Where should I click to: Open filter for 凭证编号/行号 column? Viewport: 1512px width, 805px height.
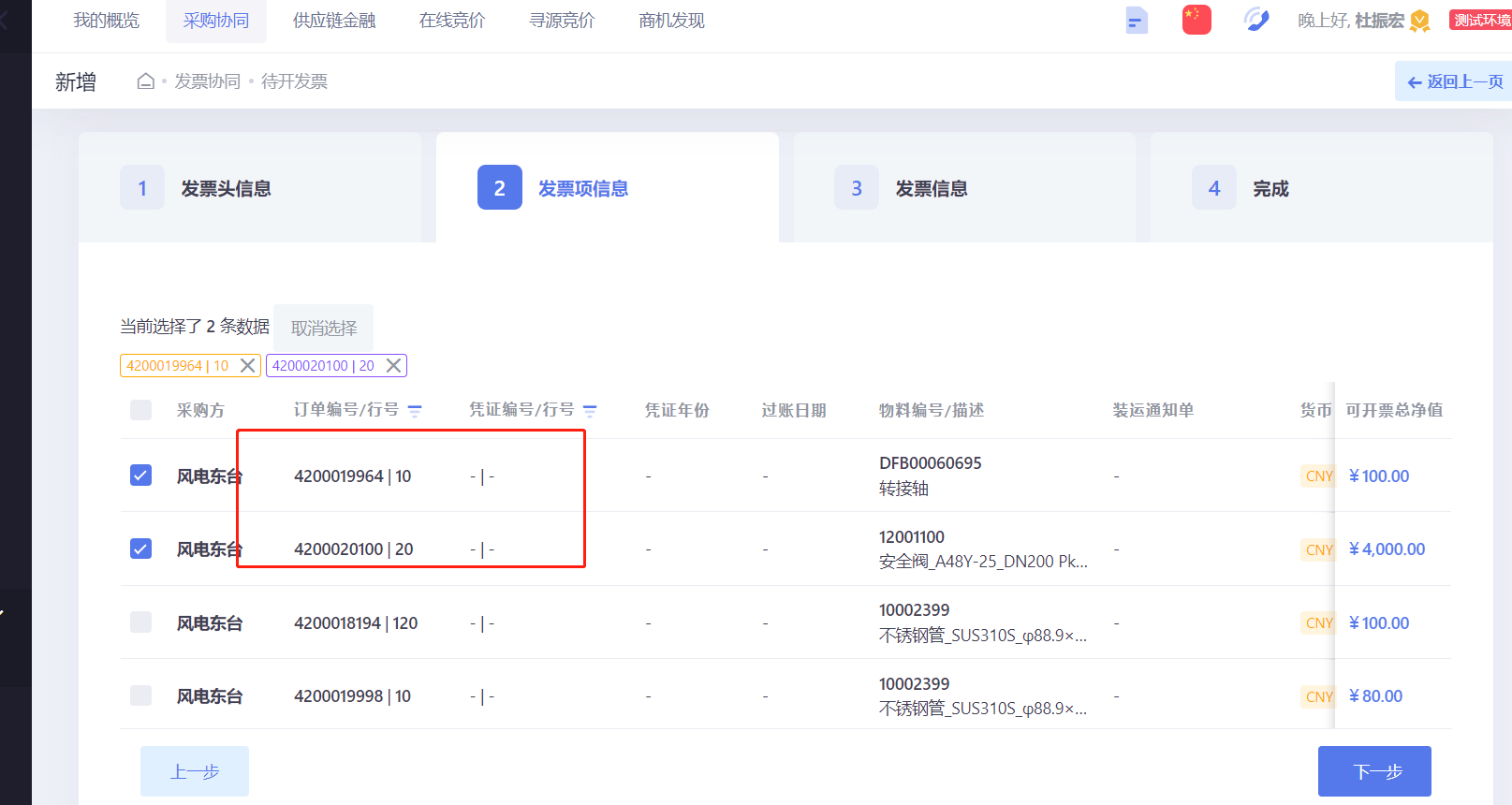590,410
